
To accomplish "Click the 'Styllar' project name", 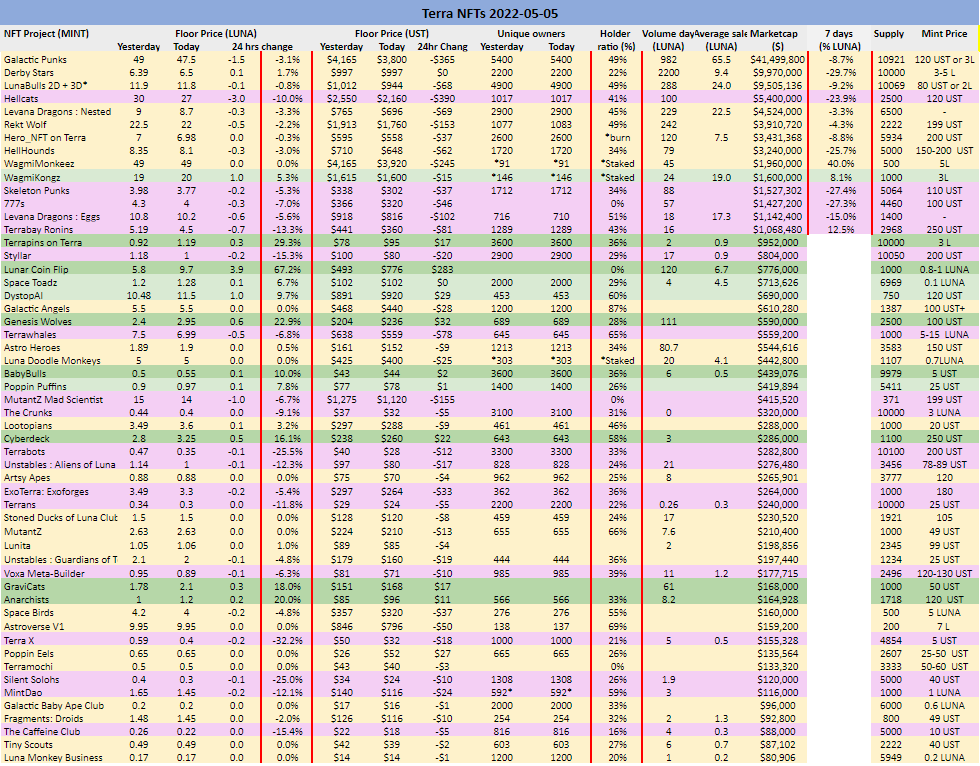I will [x=18, y=256].
